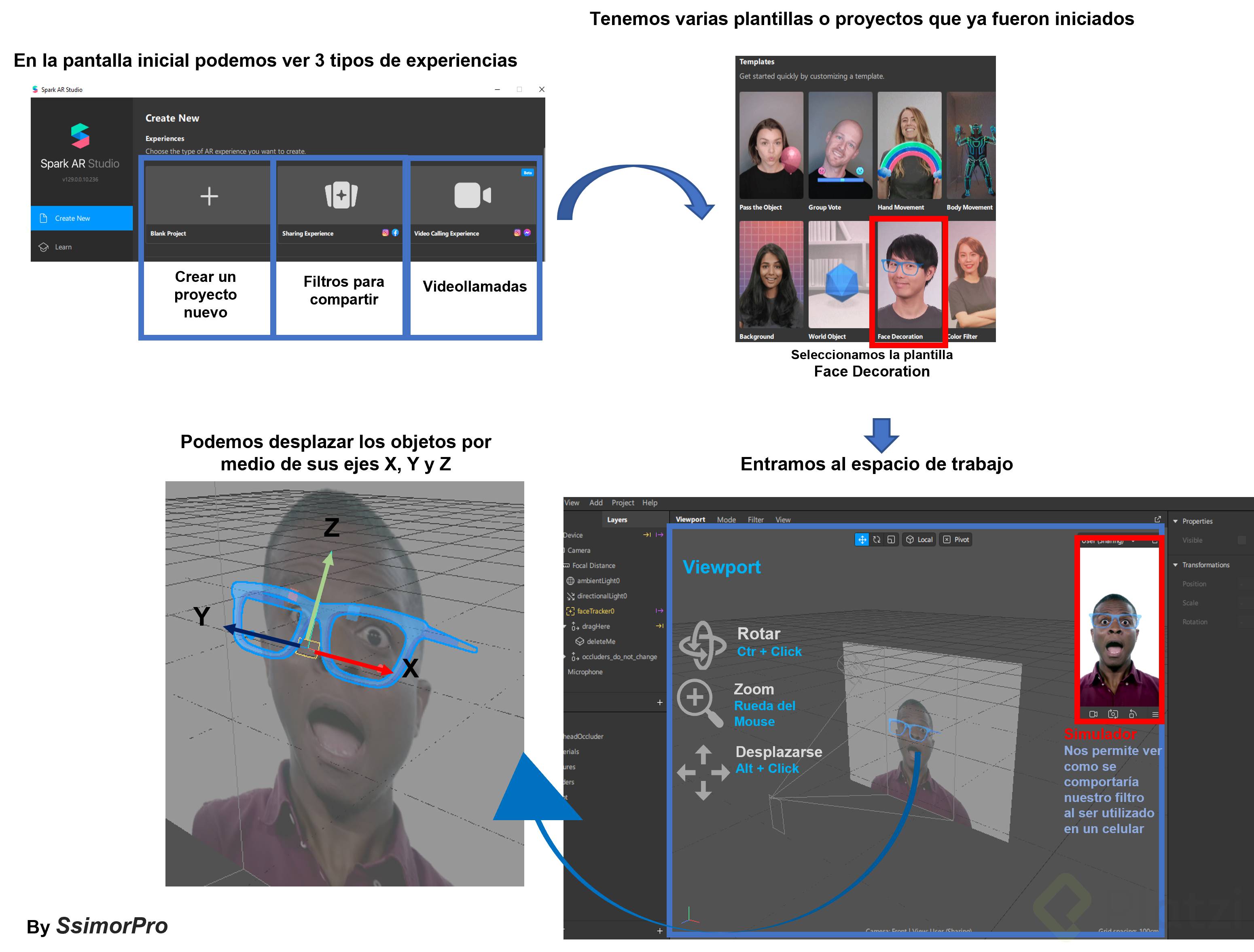This screenshot has width=1254, height=952.
Task: Click Instagram icon on Sharing Experience card
Action: click(386, 233)
